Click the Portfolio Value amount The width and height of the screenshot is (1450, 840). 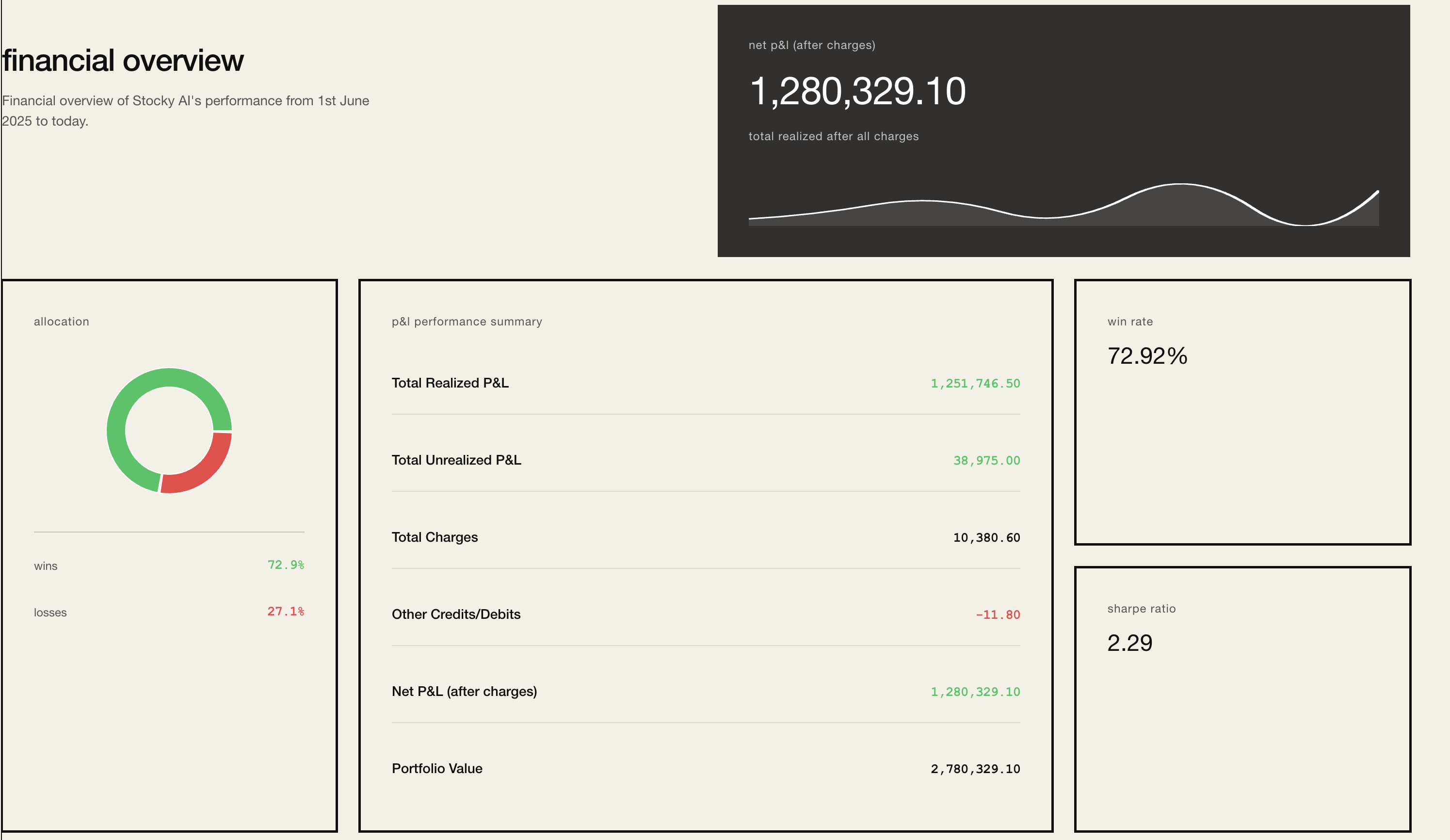tap(976, 769)
